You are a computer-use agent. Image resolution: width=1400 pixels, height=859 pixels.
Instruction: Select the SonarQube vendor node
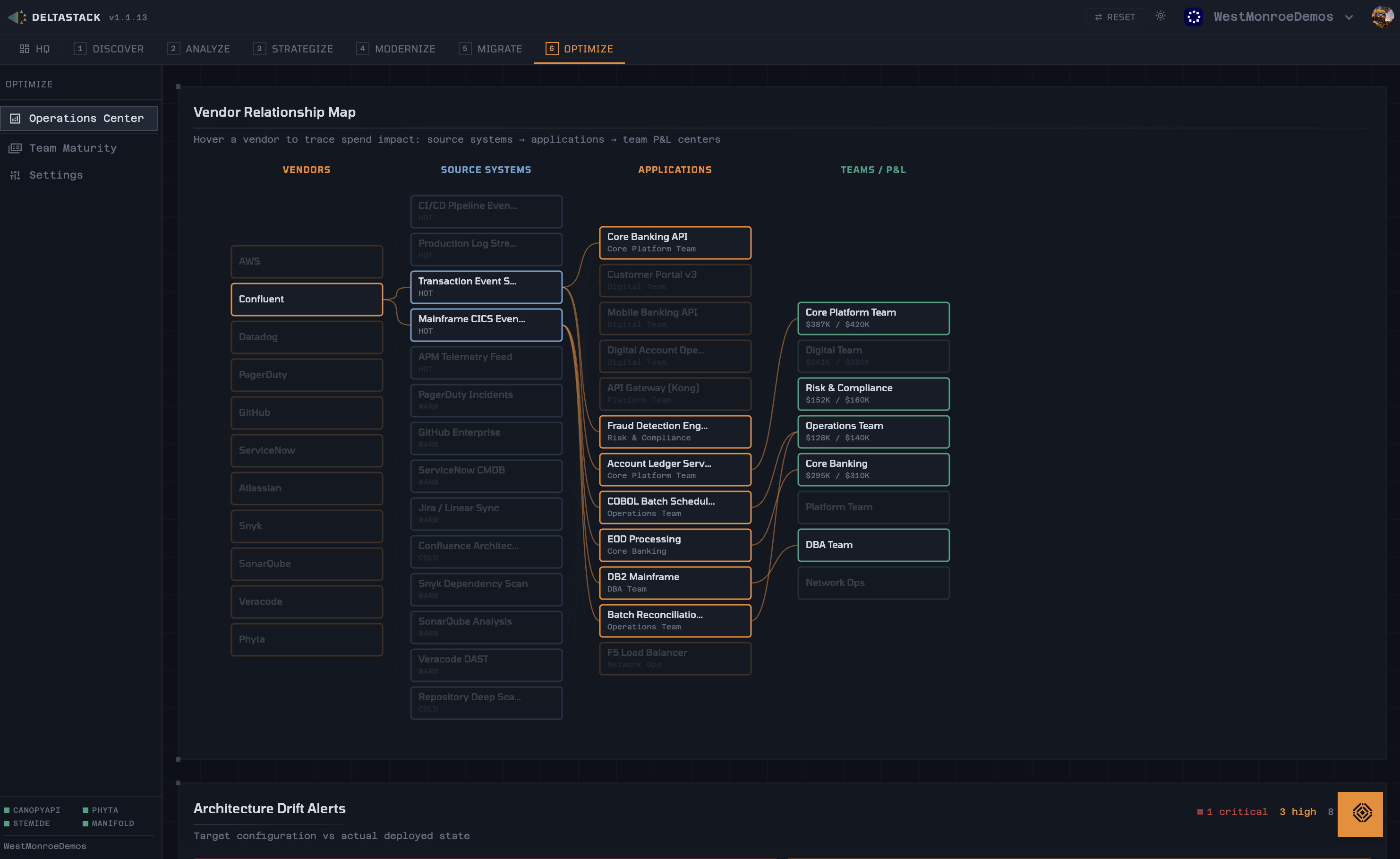pyautogui.click(x=307, y=564)
